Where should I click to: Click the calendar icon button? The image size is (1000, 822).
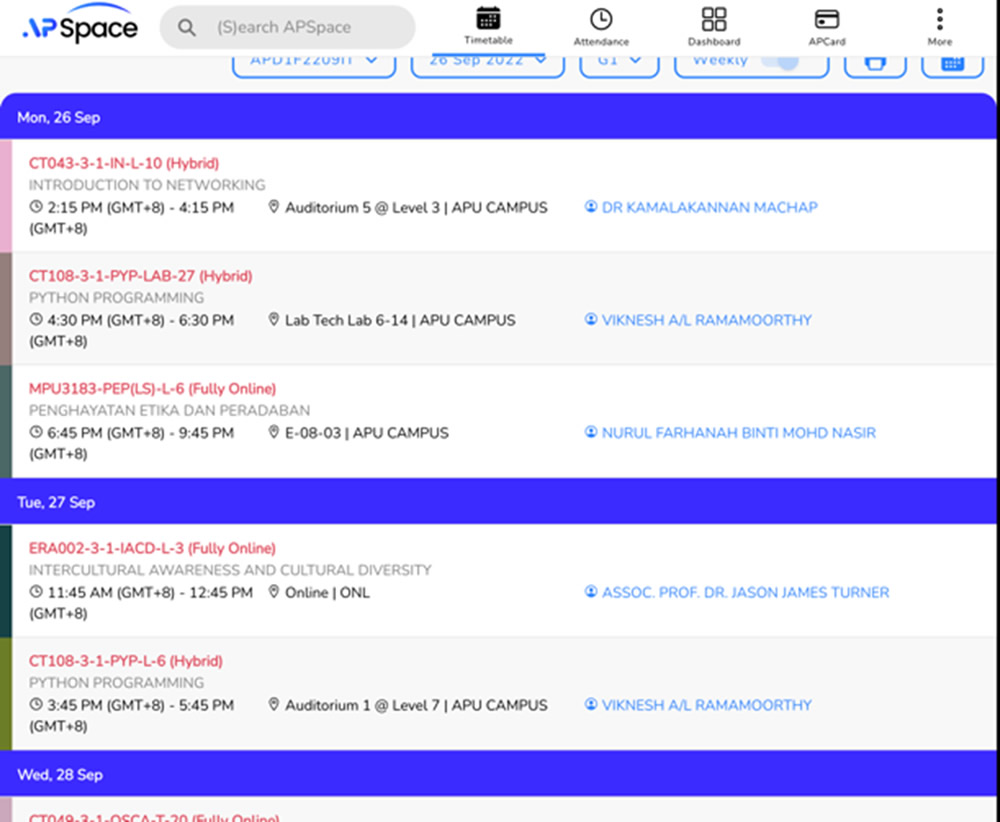(x=952, y=62)
